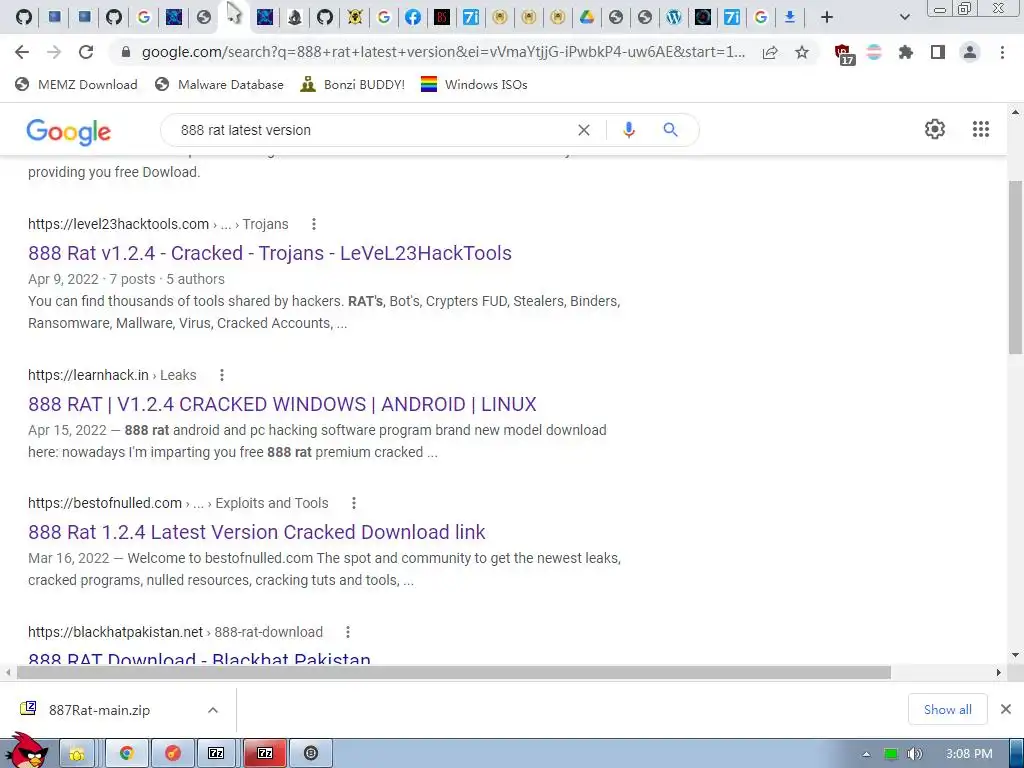Image resolution: width=1024 pixels, height=768 pixels.
Task: Click Show all downloads
Action: click(947, 709)
